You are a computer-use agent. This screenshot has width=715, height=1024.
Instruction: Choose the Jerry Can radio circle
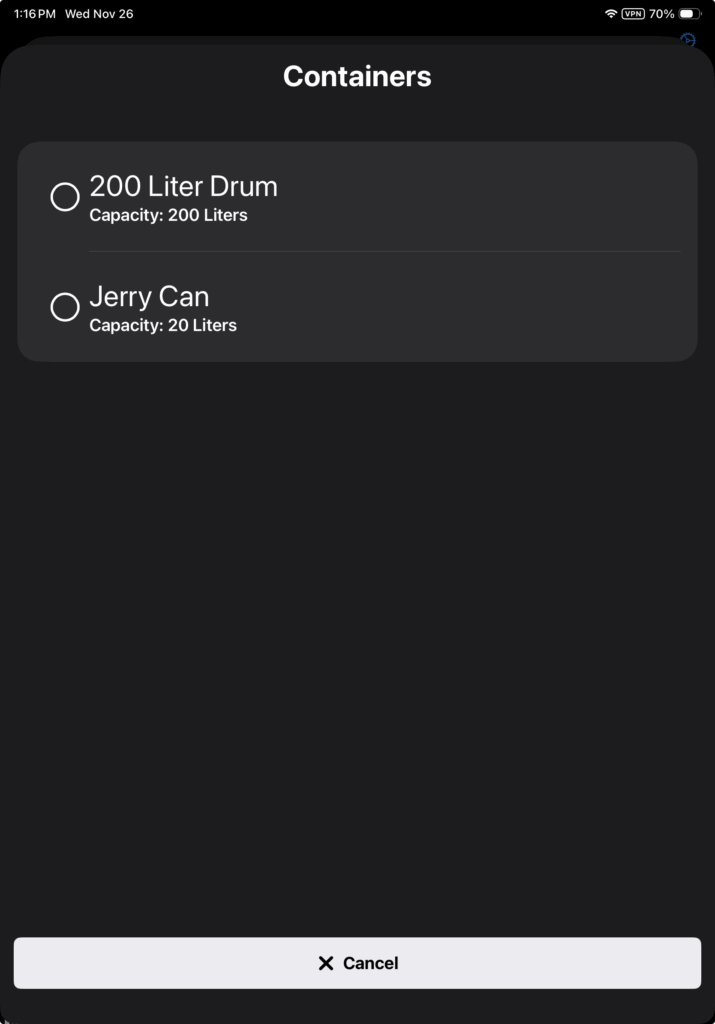click(65, 307)
